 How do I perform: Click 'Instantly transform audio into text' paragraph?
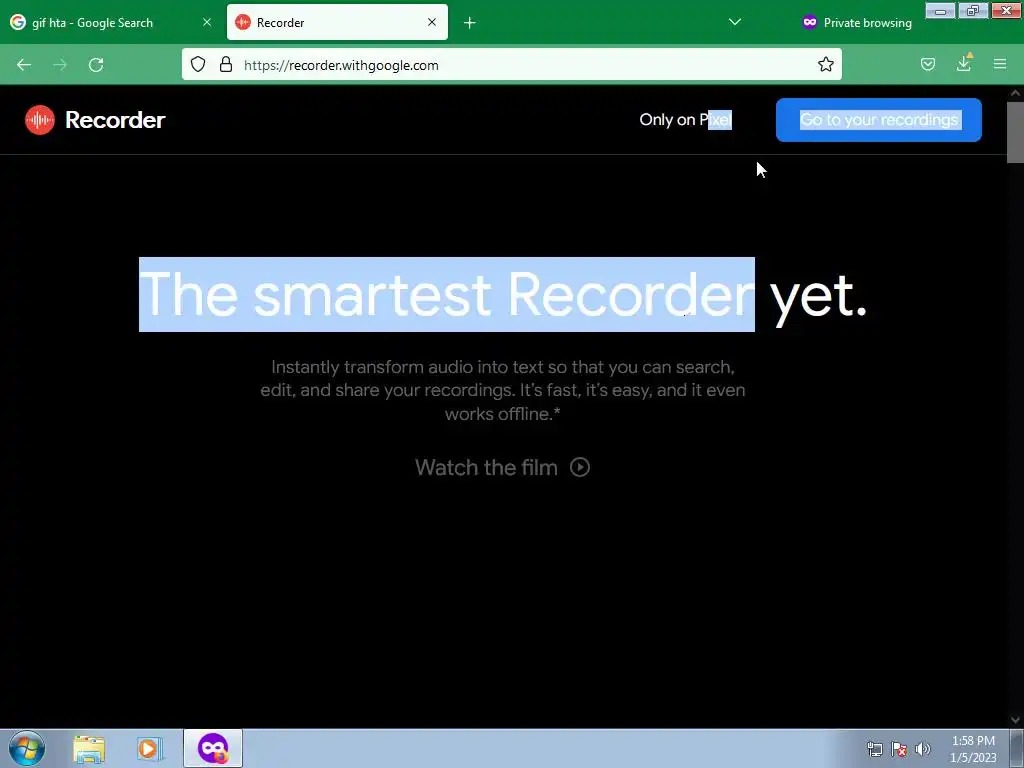click(x=503, y=391)
